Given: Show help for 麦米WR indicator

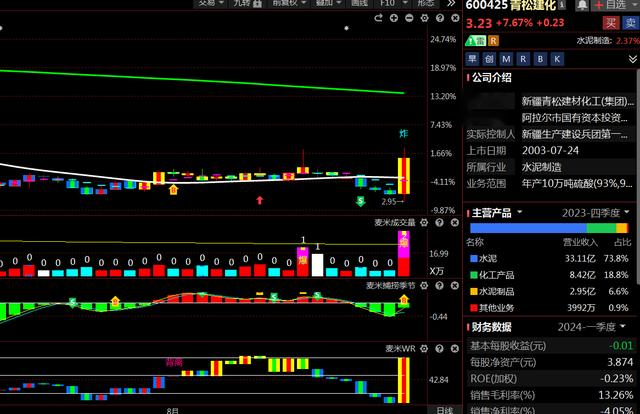Looking at the screenshot, I should pos(439,348).
